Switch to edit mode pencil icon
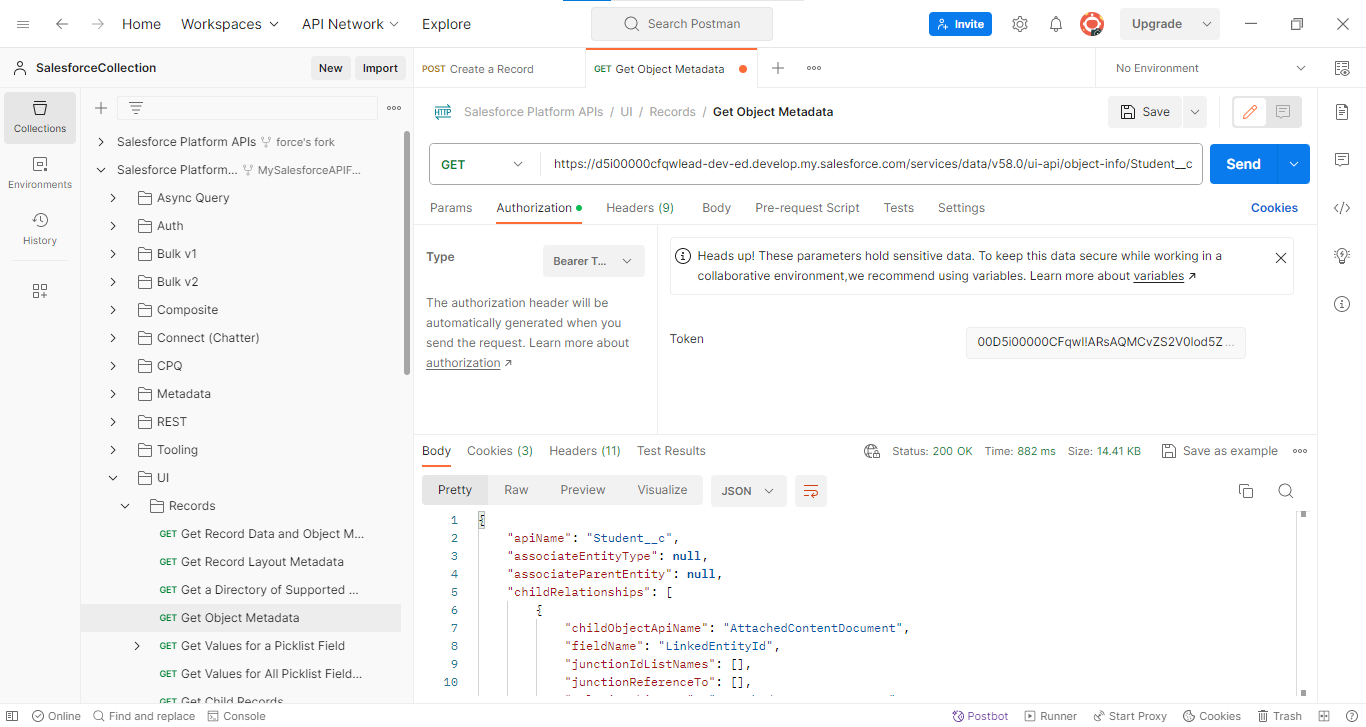1366x727 pixels. click(x=1250, y=112)
